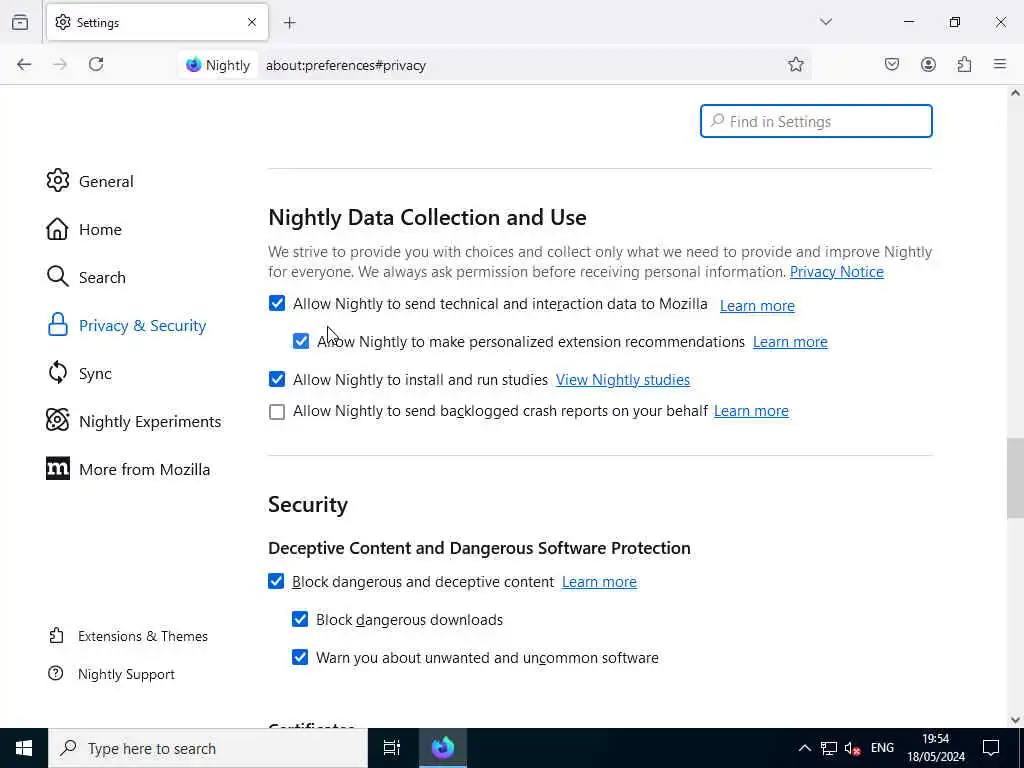Image resolution: width=1024 pixels, height=768 pixels.
Task: Enable backlogged crash reports checkbox
Action: (x=277, y=411)
